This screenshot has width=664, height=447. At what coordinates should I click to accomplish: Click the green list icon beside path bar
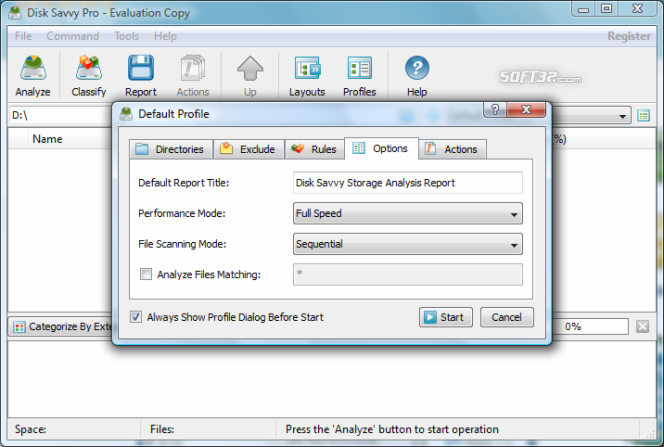[x=643, y=116]
